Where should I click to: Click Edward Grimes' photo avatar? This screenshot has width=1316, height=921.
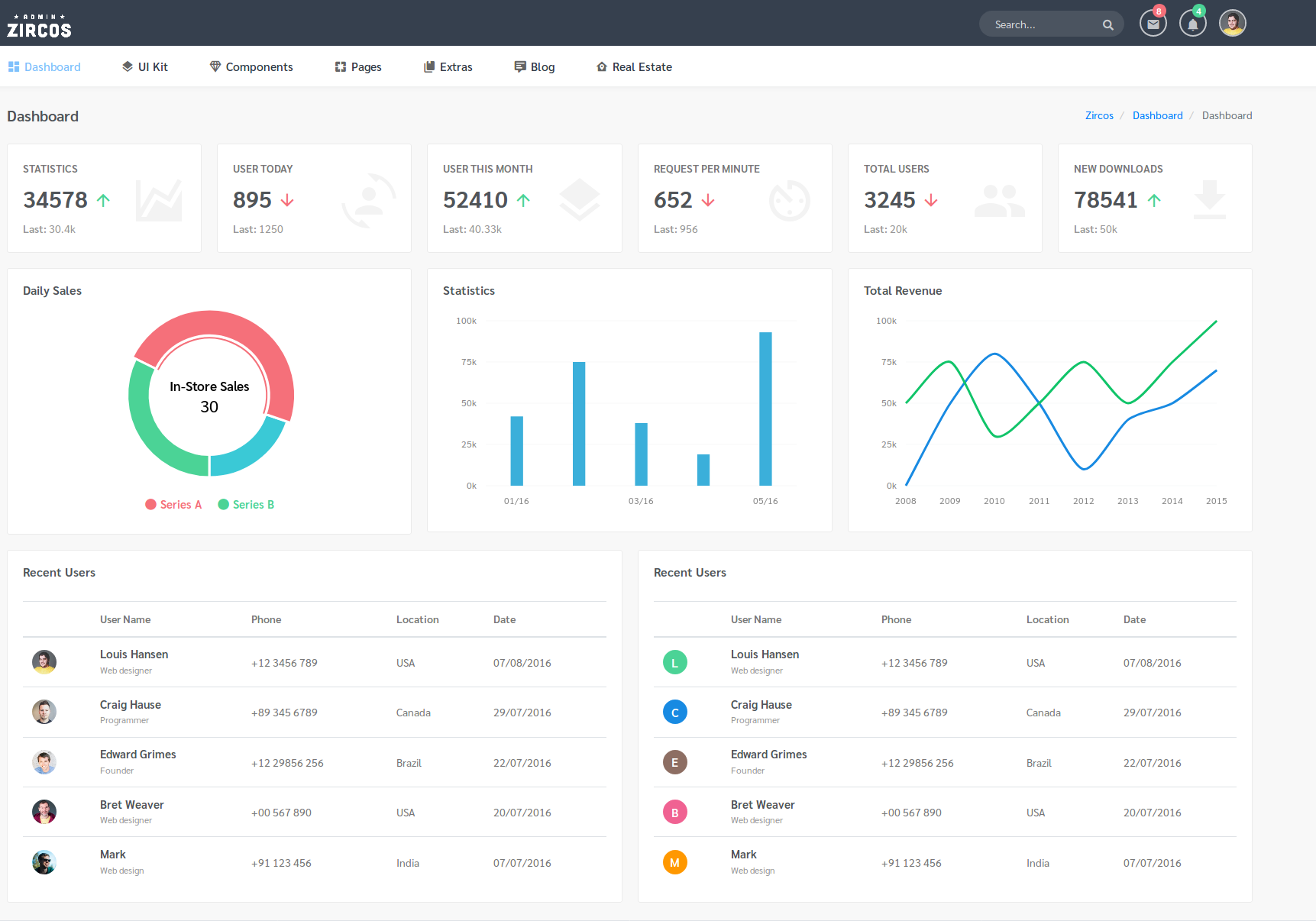coord(44,762)
